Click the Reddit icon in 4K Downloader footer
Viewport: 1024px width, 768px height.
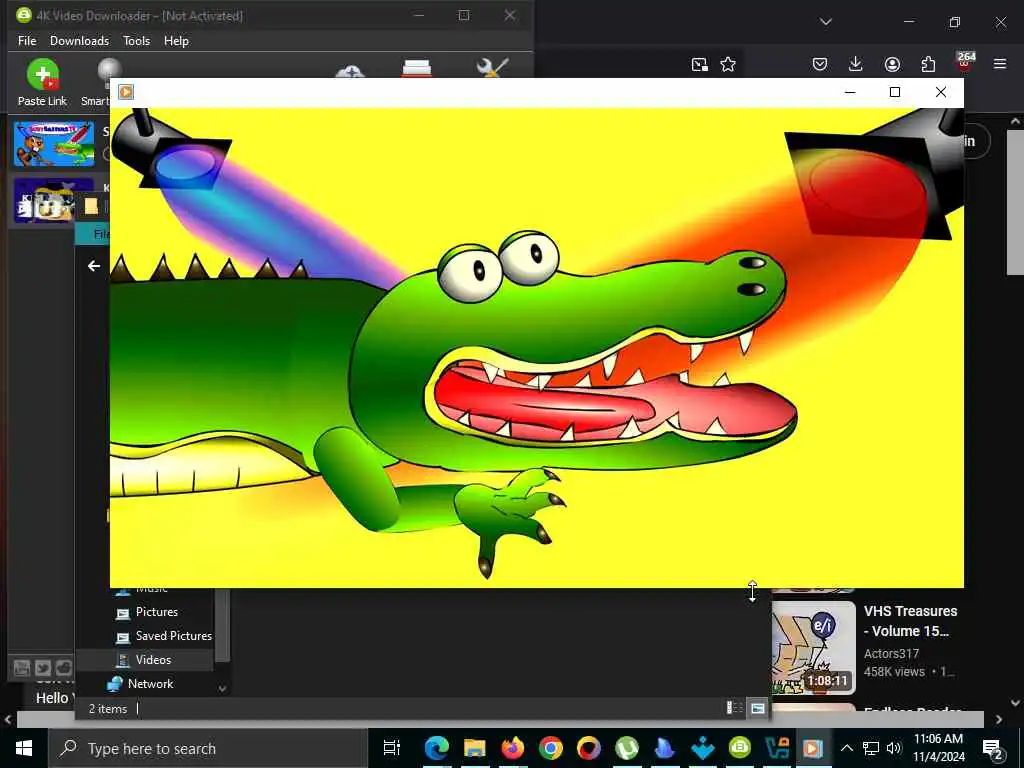click(x=64, y=668)
